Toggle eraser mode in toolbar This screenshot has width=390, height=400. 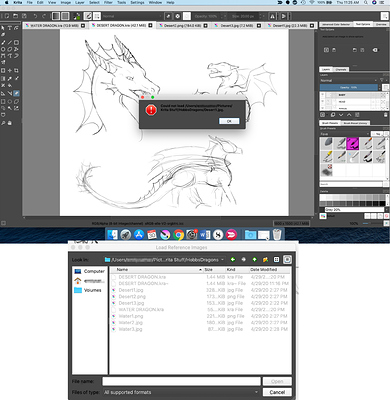(x=169, y=16)
